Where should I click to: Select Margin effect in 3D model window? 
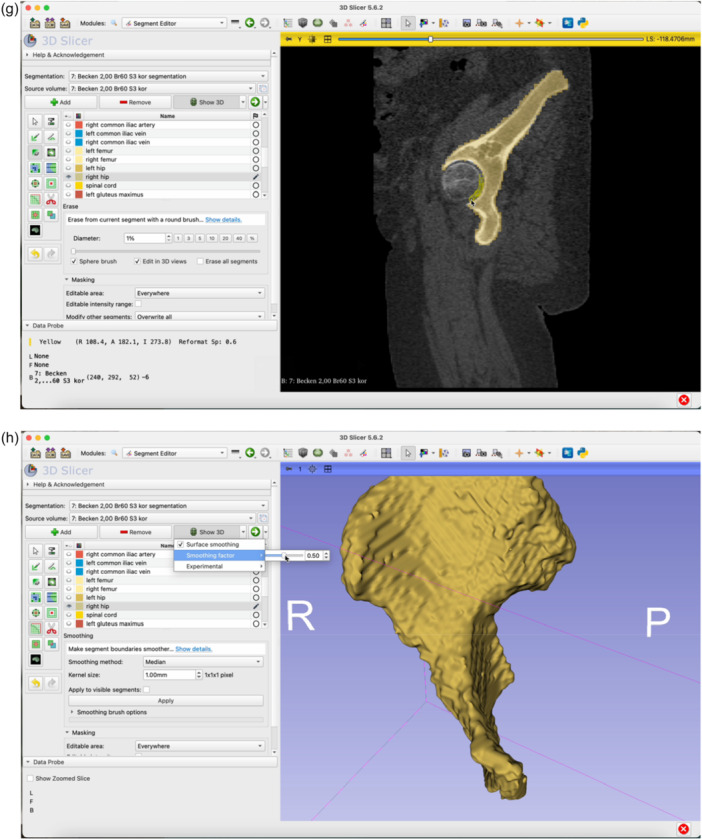pyautogui.click(x=36, y=613)
